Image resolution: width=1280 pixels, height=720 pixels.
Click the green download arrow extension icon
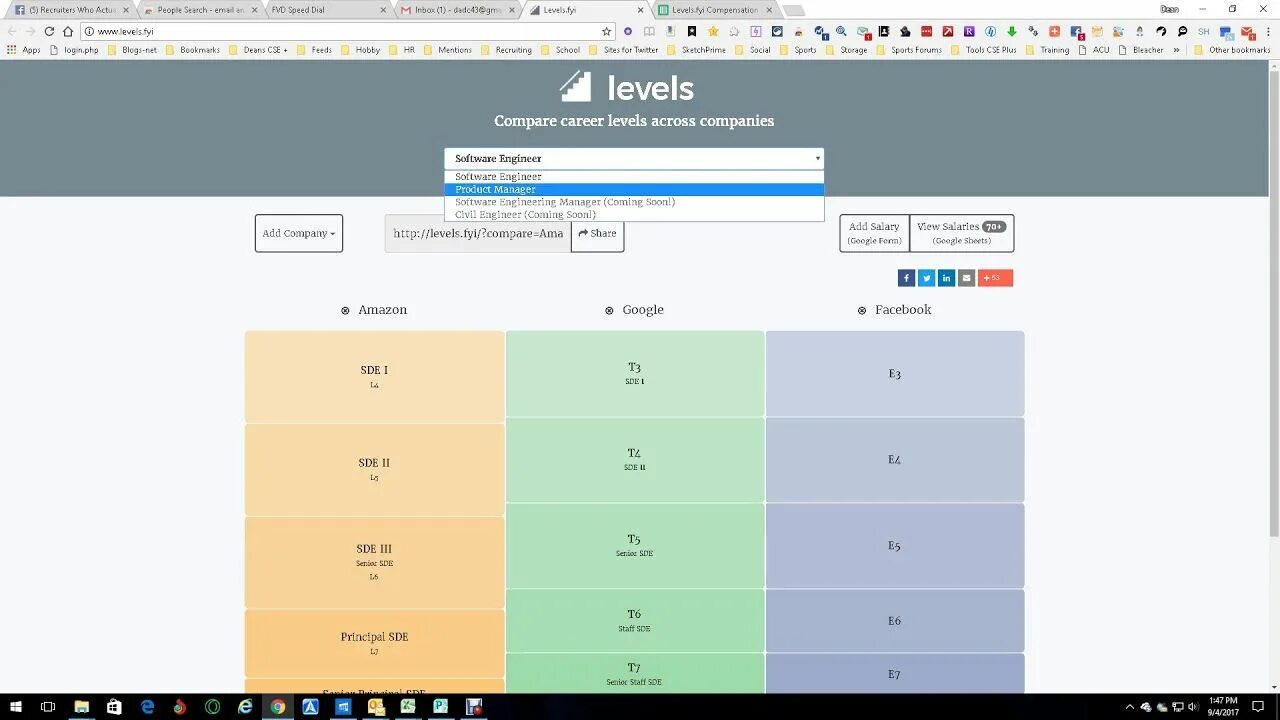[1012, 31]
